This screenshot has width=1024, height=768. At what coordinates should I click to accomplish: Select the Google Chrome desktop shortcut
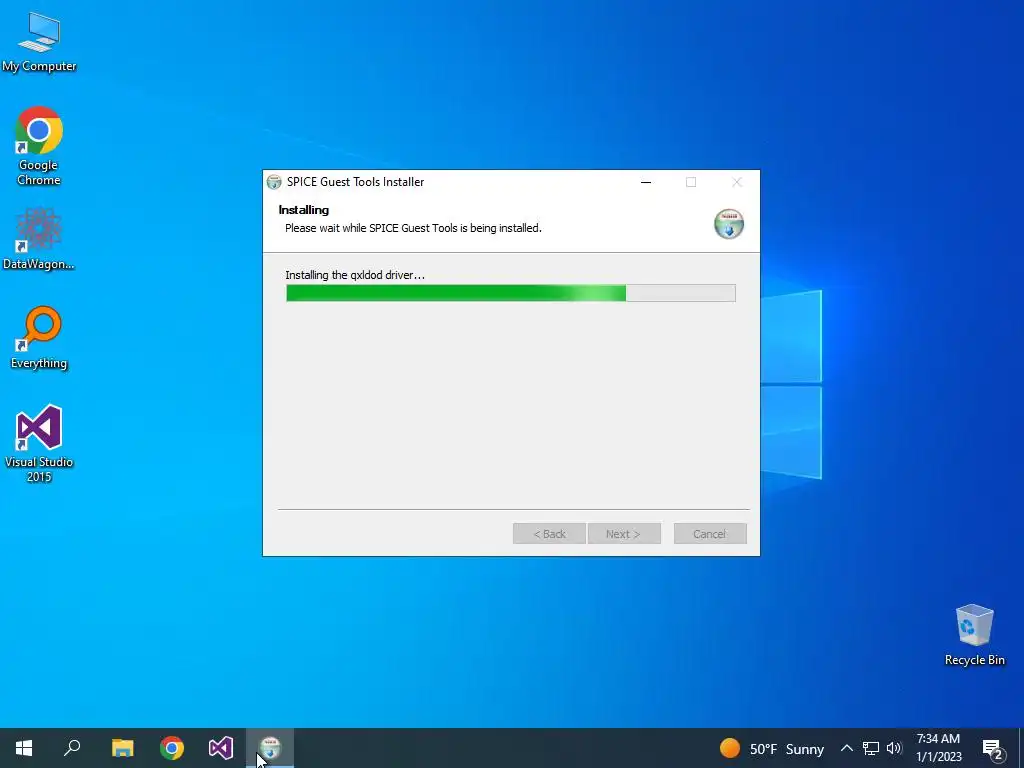[39, 146]
